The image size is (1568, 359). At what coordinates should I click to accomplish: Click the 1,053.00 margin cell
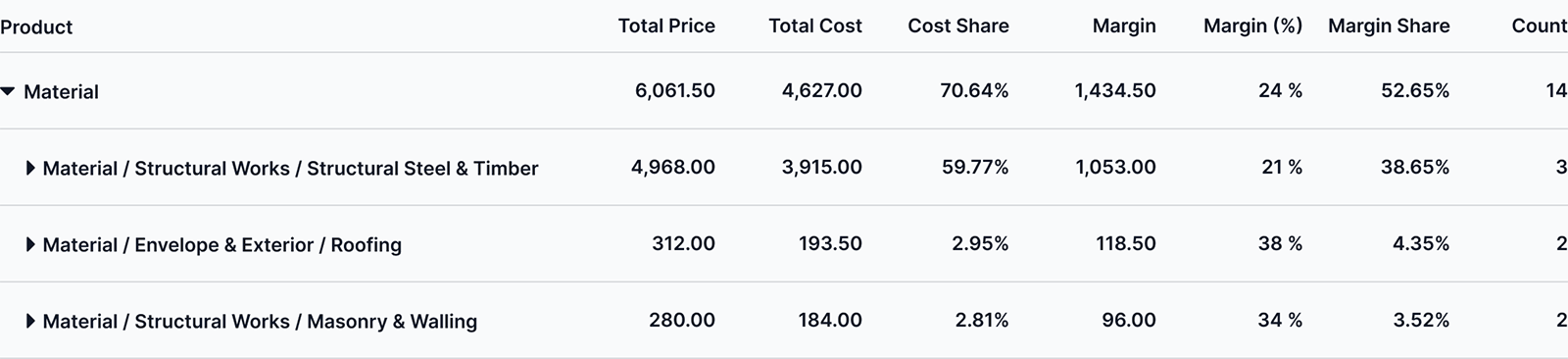1115,168
